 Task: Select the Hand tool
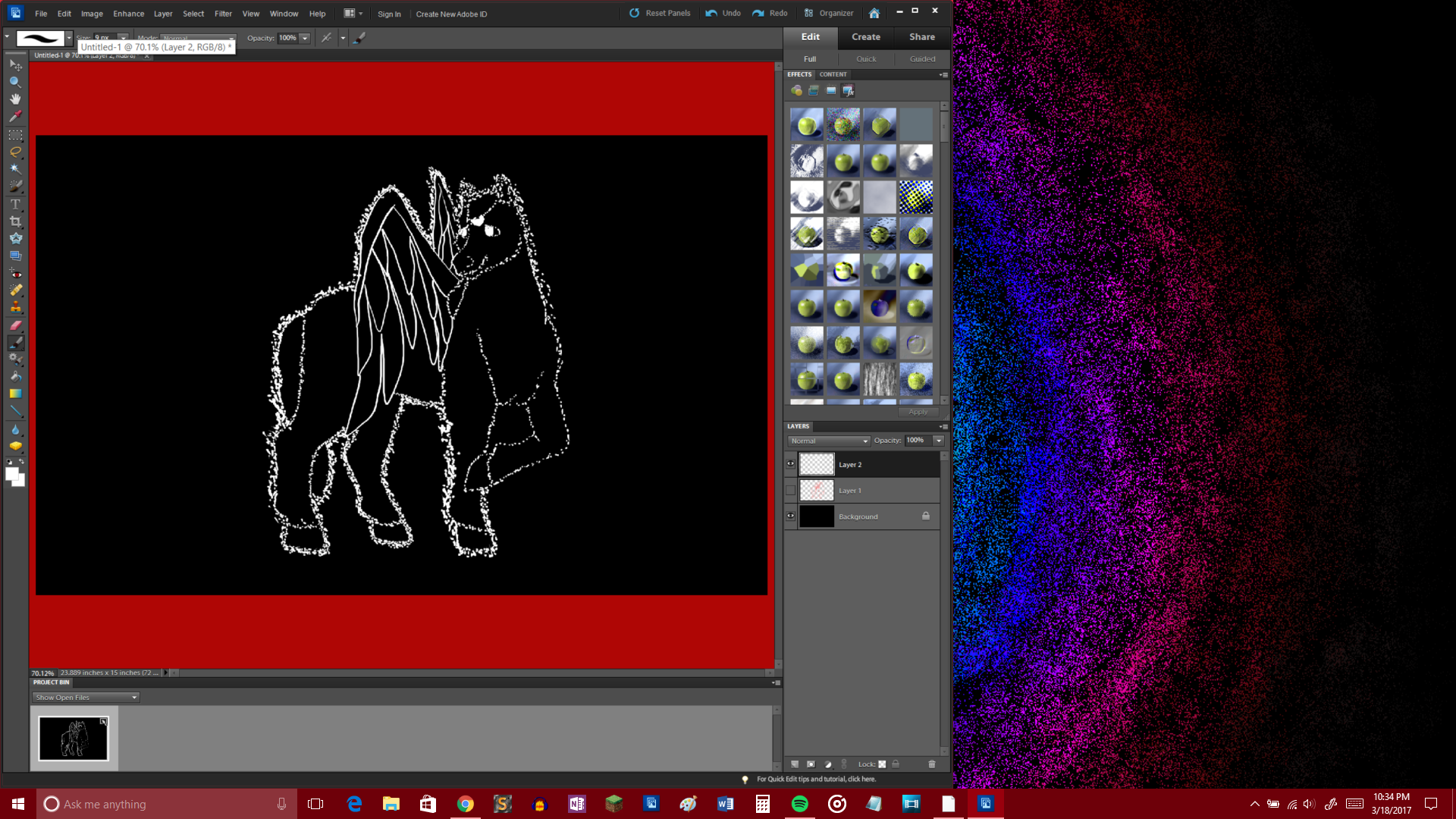15,99
